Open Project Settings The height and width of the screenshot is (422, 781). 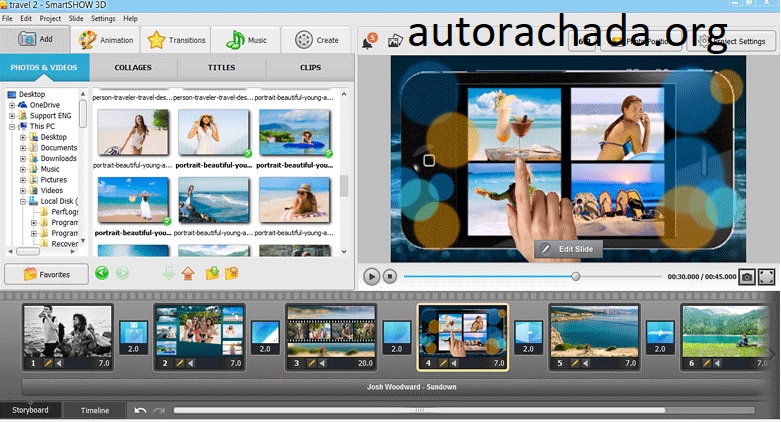click(x=731, y=41)
